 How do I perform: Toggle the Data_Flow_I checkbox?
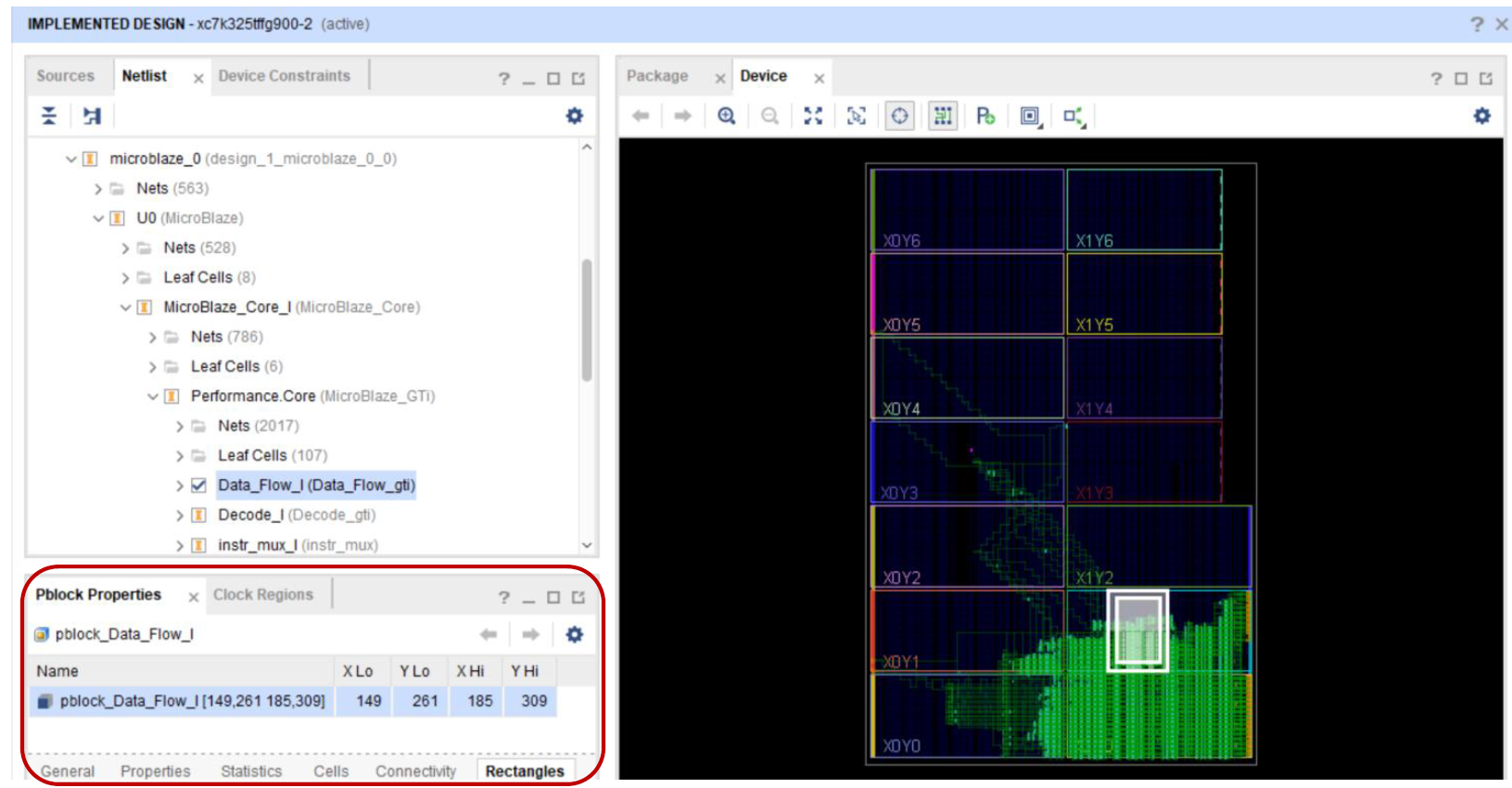click(198, 485)
